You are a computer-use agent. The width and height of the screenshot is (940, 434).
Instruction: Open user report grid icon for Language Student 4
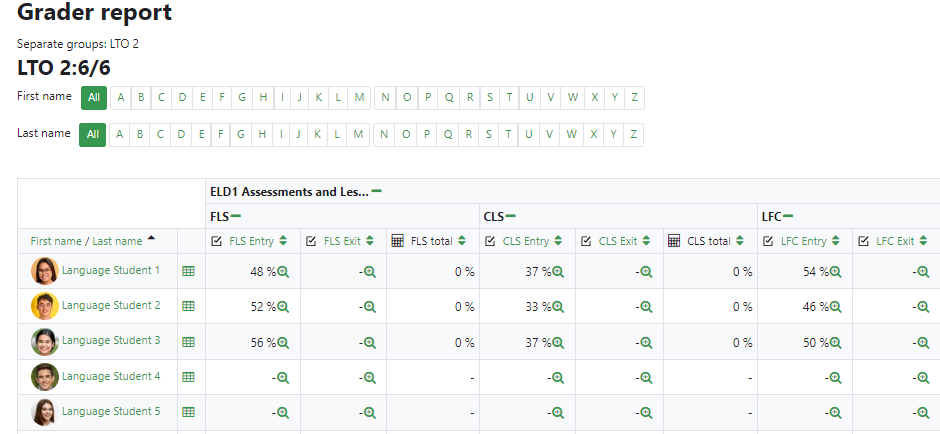tap(188, 377)
